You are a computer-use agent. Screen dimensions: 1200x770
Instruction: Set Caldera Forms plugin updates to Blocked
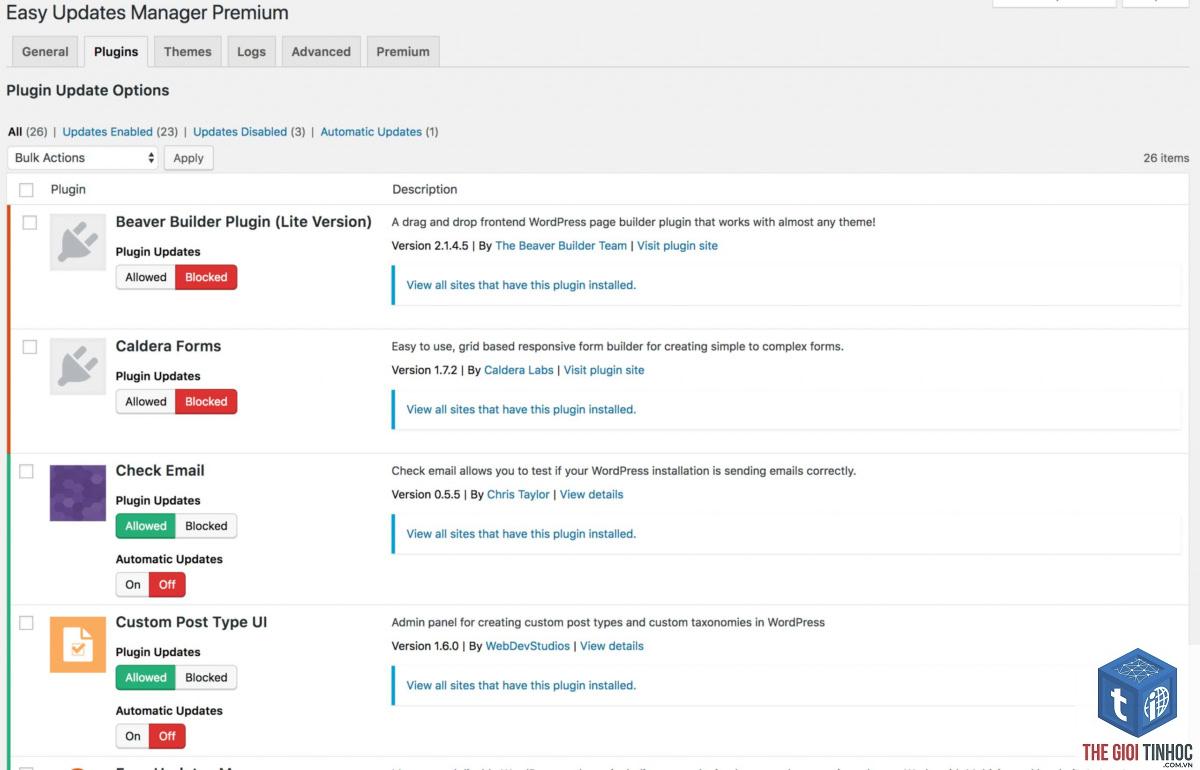point(206,402)
